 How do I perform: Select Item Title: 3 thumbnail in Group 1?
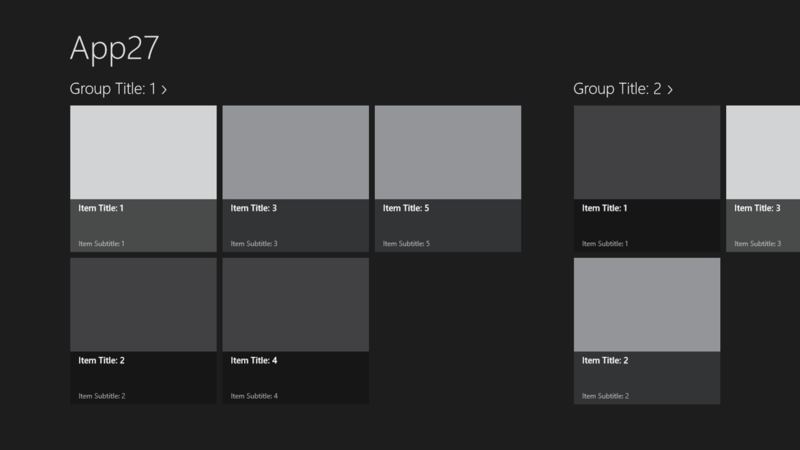pos(295,152)
